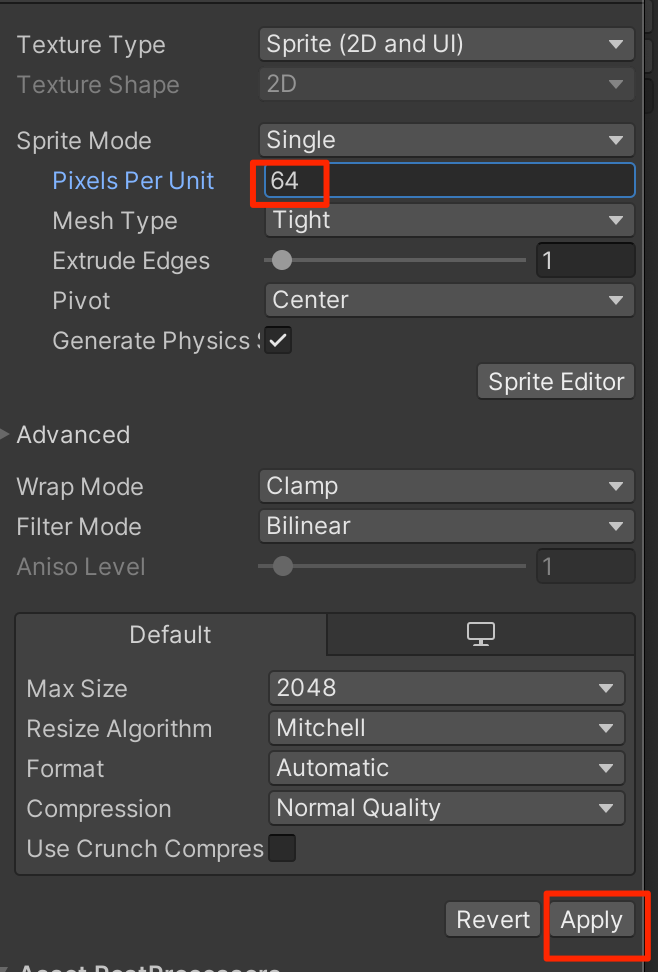Adjust the Extrude Edges slider handle
The image size is (658, 972).
pyautogui.click(x=282, y=261)
